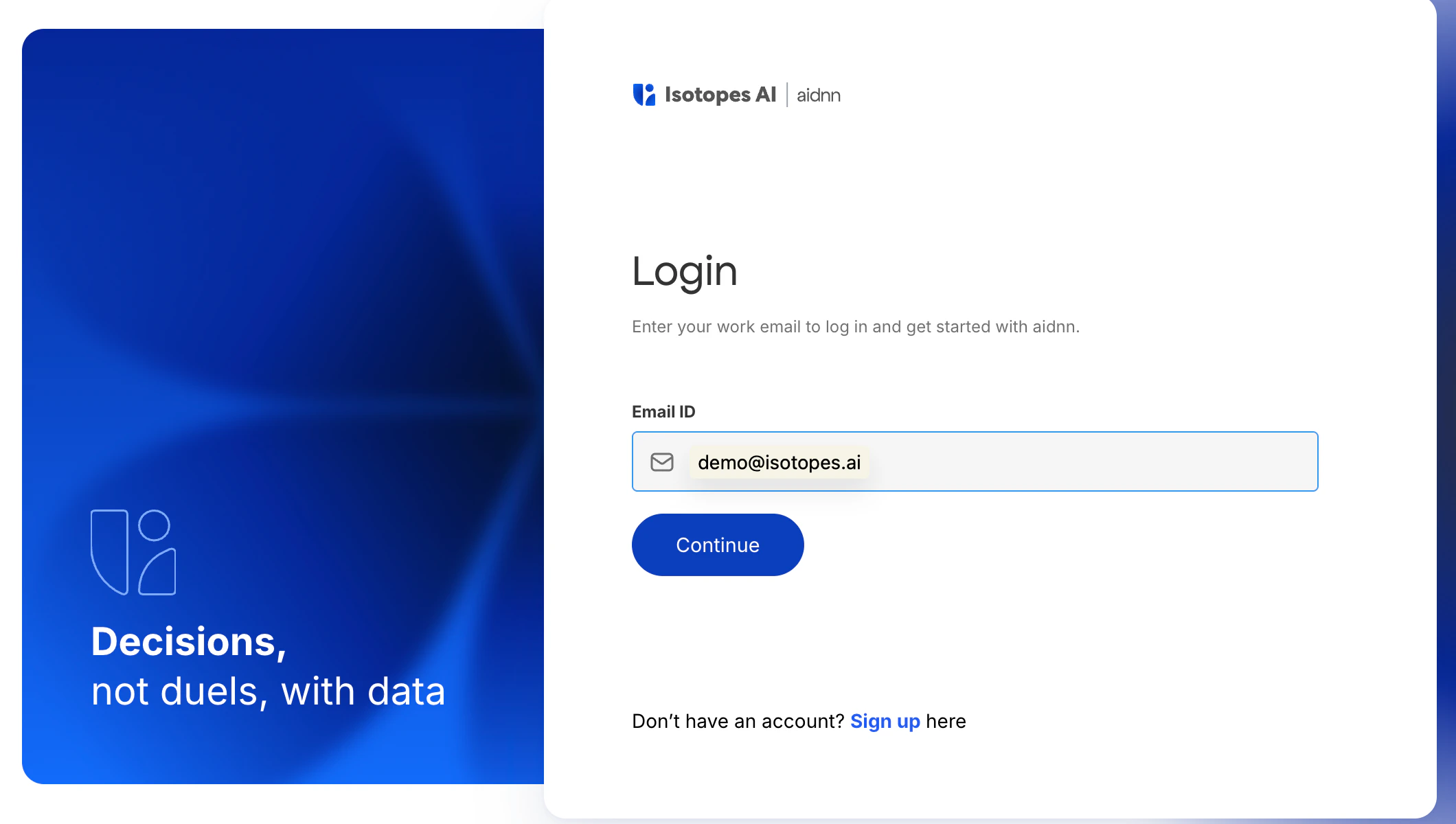
Task: Click the envelope icon in email field
Action: coord(662,462)
